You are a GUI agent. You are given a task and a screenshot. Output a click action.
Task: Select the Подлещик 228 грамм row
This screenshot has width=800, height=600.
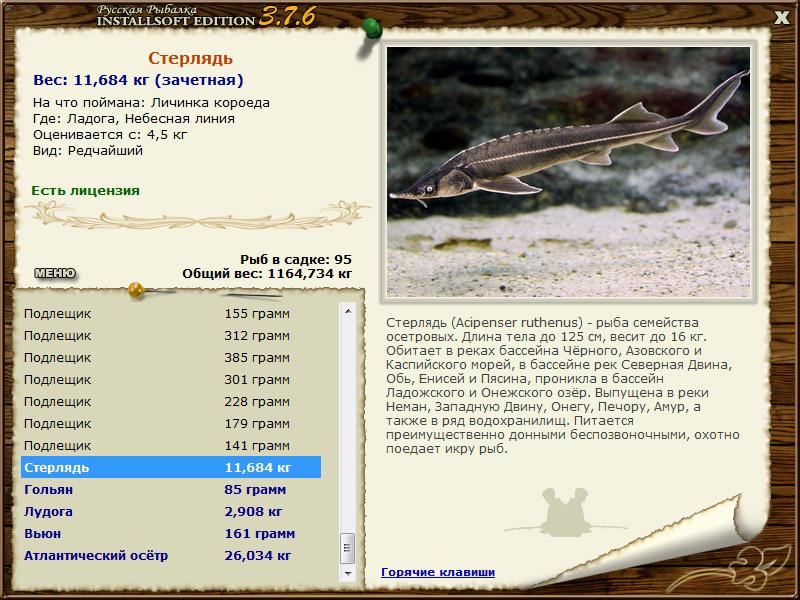coord(171,402)
